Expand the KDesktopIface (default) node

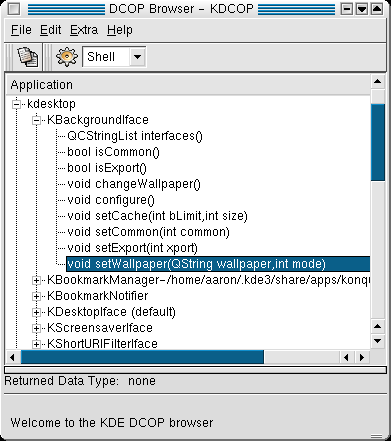point(36,312)
